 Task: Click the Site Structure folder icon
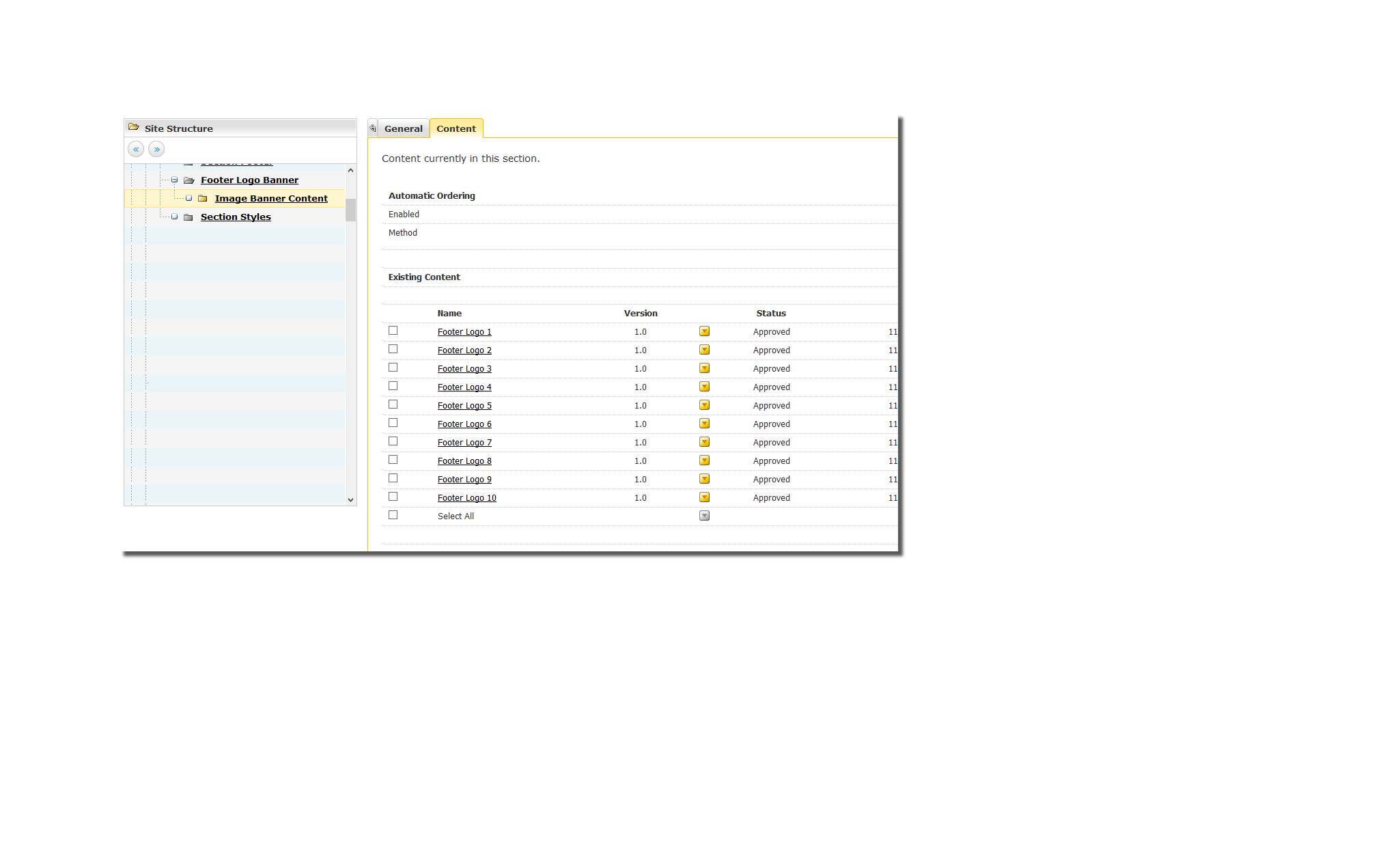tap(134, 128)
